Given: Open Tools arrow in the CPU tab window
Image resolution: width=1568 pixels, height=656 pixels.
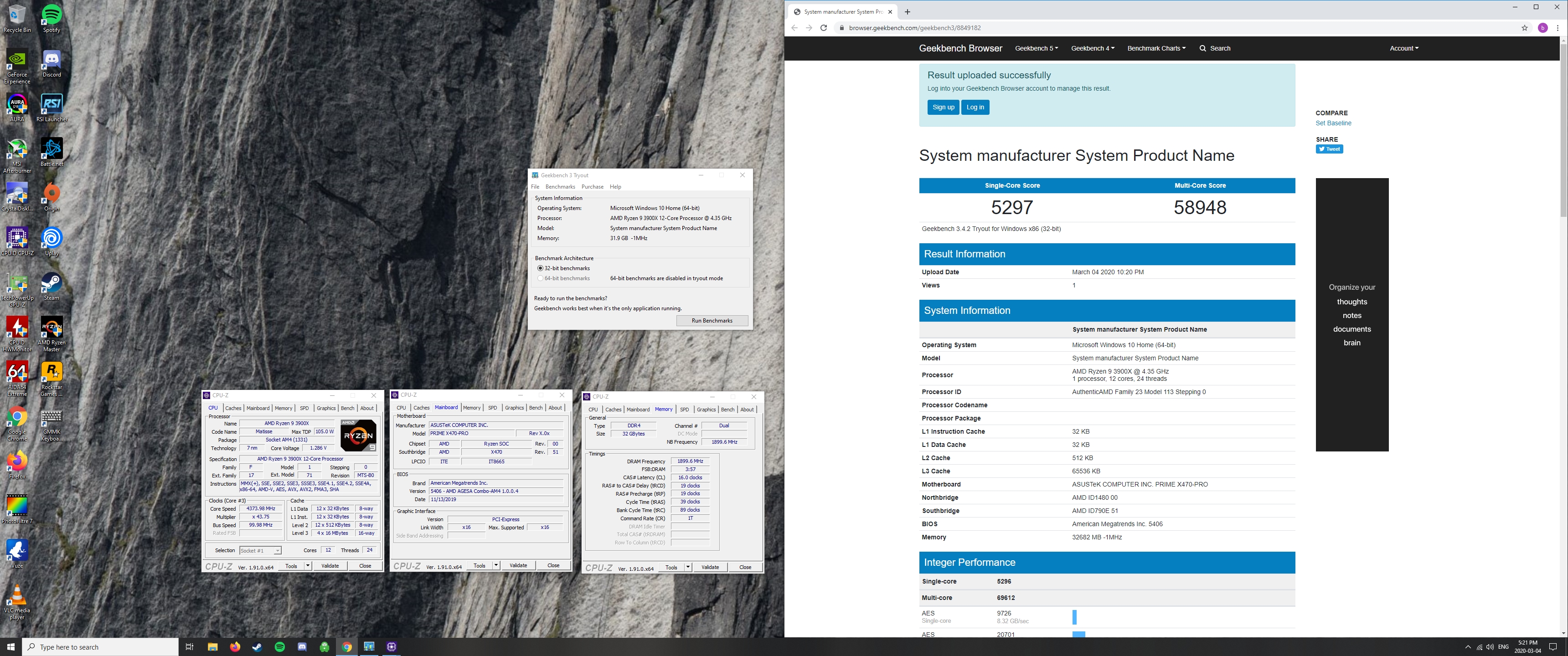Looking at the screenshot, I should (x=308, y=566).
